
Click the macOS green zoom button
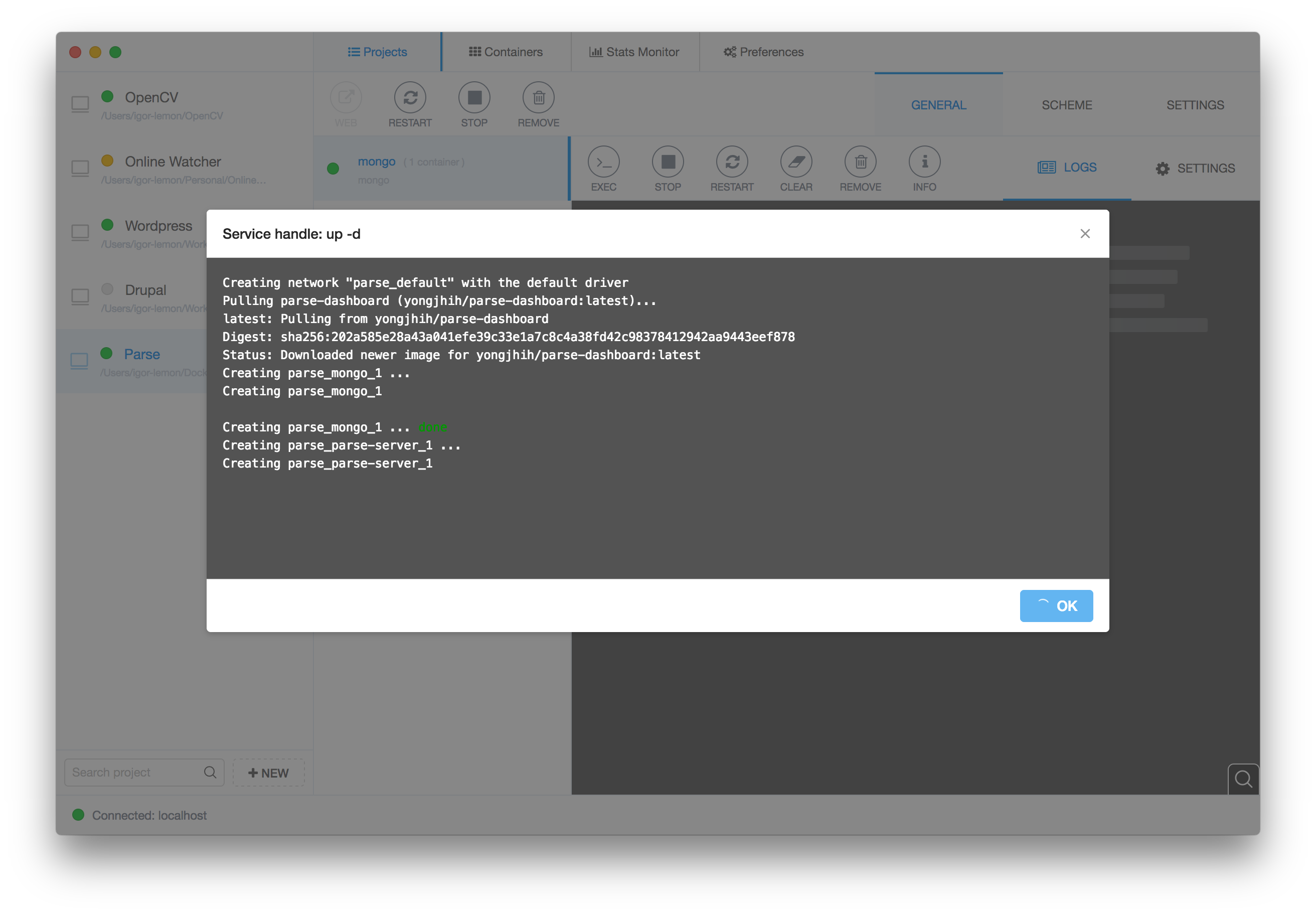pyautogui.click(x=115, y=52)
